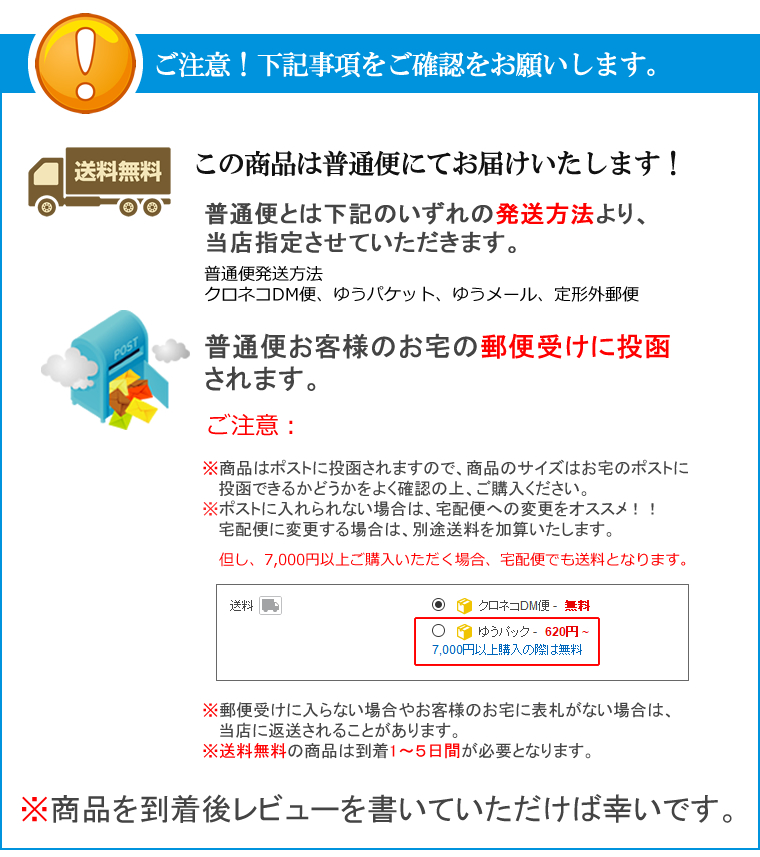Click the レビュー request line at bottom
Viewport: 760px width, 857px height.
pos(380,809)
